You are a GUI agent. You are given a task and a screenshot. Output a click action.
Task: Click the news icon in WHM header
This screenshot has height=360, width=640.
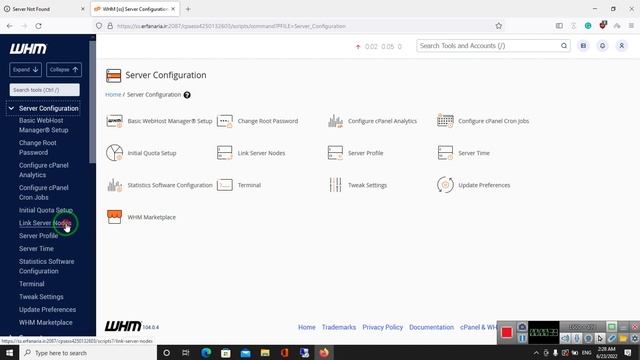tap(583, 46)
